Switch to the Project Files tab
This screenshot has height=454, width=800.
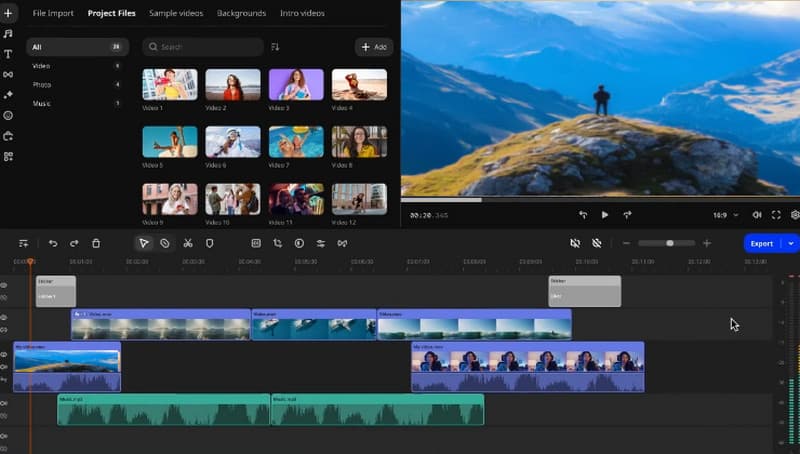coord(112,13)
